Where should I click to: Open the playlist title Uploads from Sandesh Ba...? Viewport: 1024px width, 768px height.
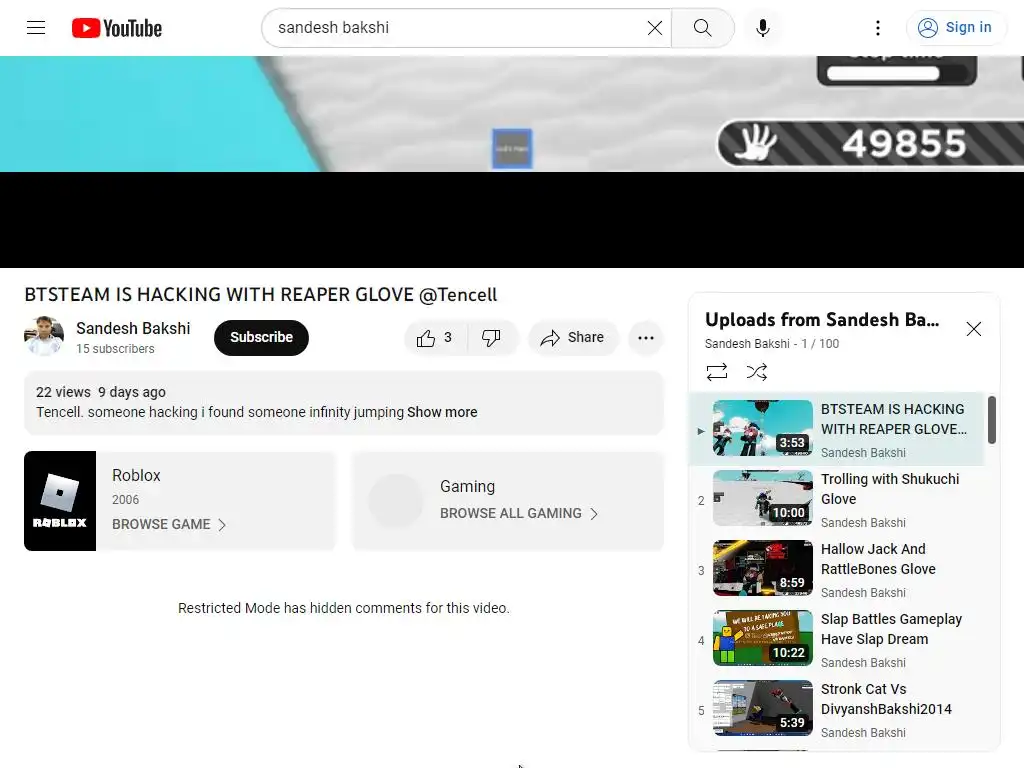[x=822, y=319]
